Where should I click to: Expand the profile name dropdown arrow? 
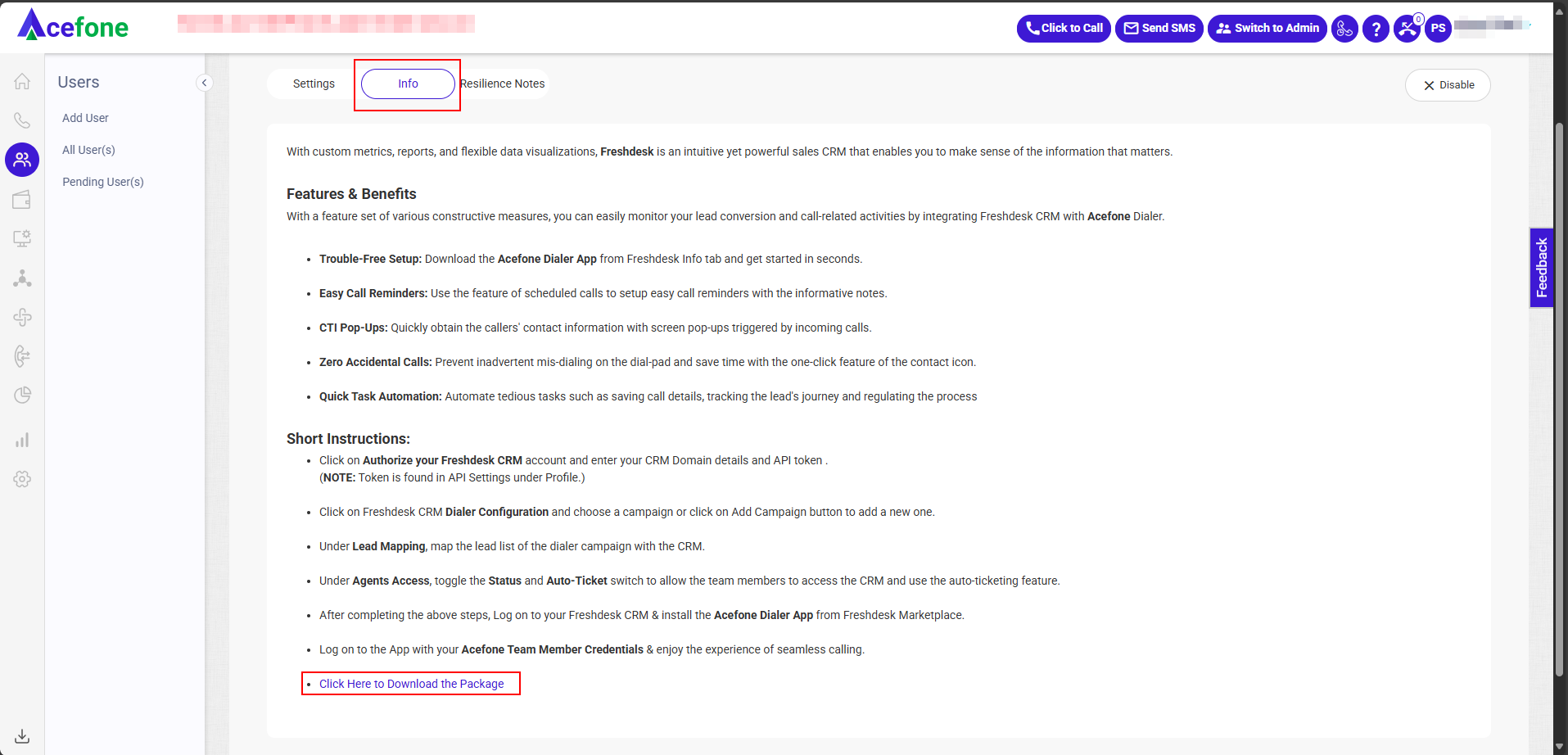tap(1529, 25)
